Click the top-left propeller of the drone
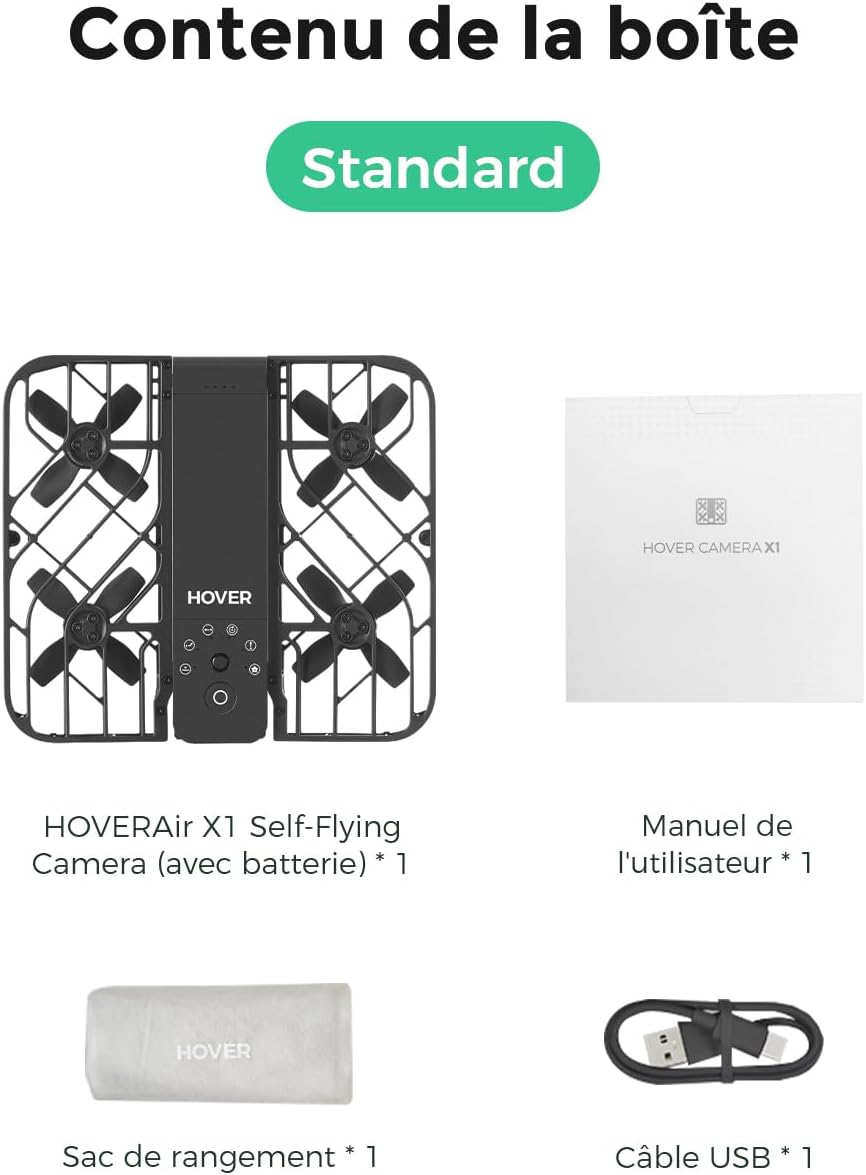Image resolution: width=866 pixels, height=1175 pixels. [x=88, y=444]
